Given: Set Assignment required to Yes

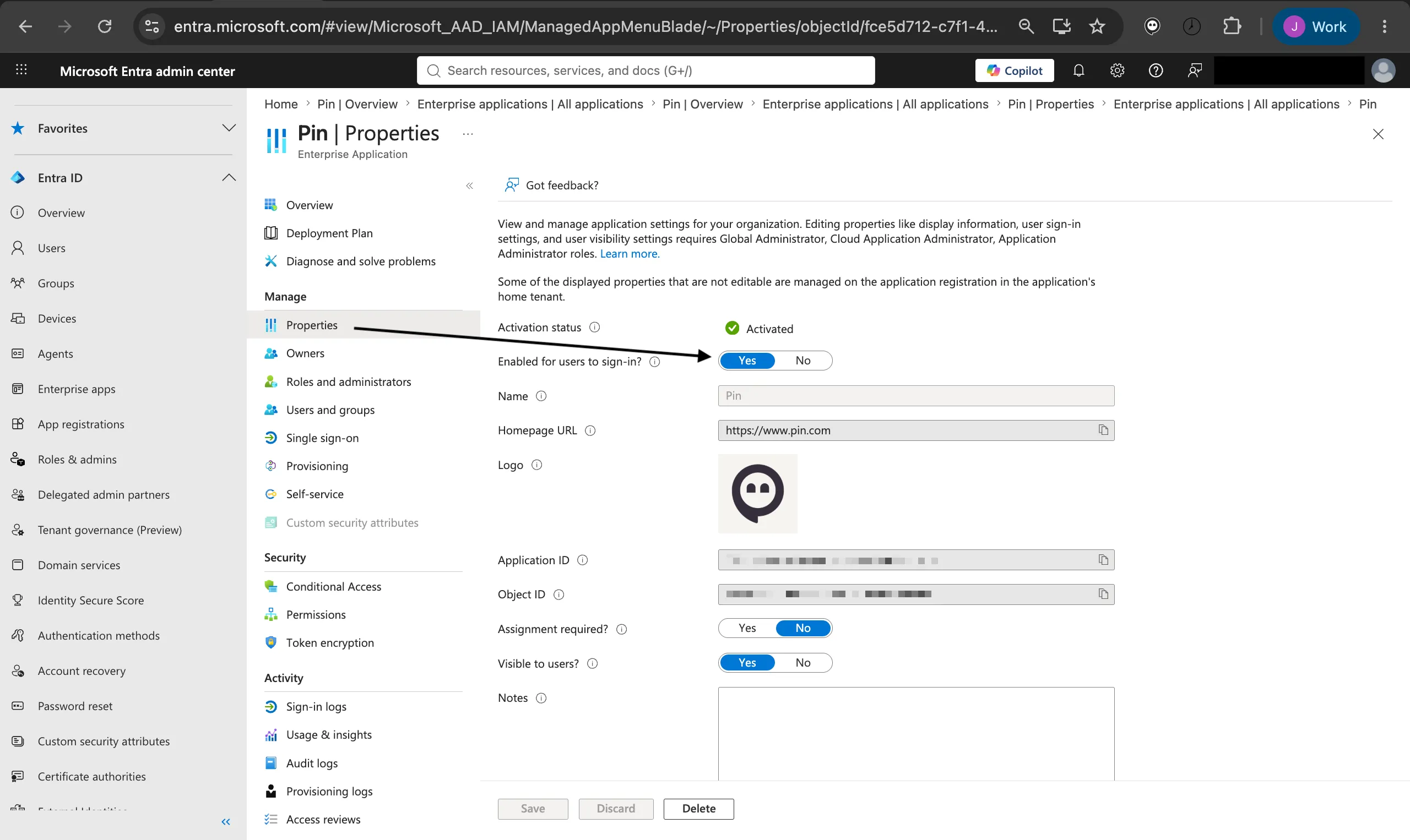Looking at the screenshot, I should click(x=747, y=628).
